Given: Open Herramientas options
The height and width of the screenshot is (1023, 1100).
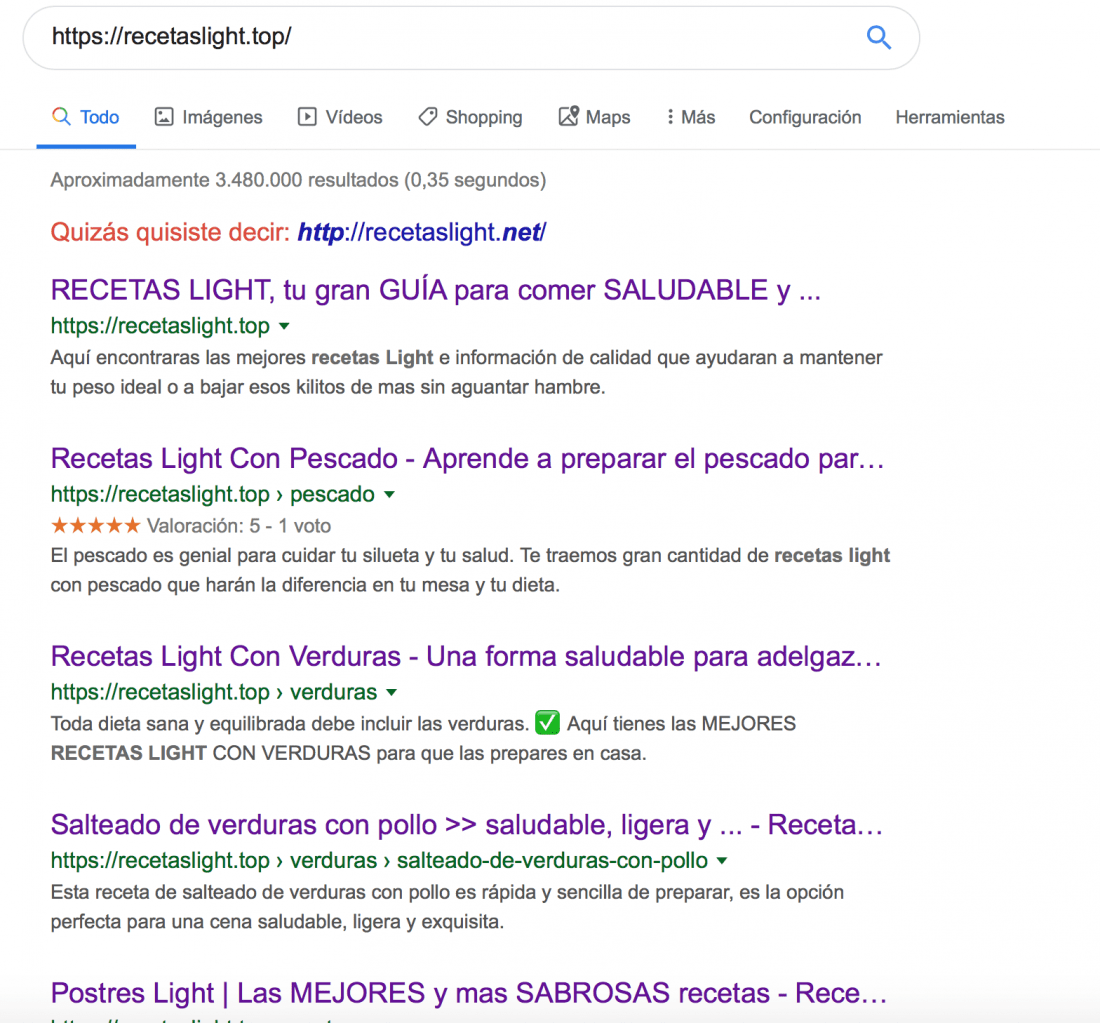Looking at the screenshot, I should (950, 117).
